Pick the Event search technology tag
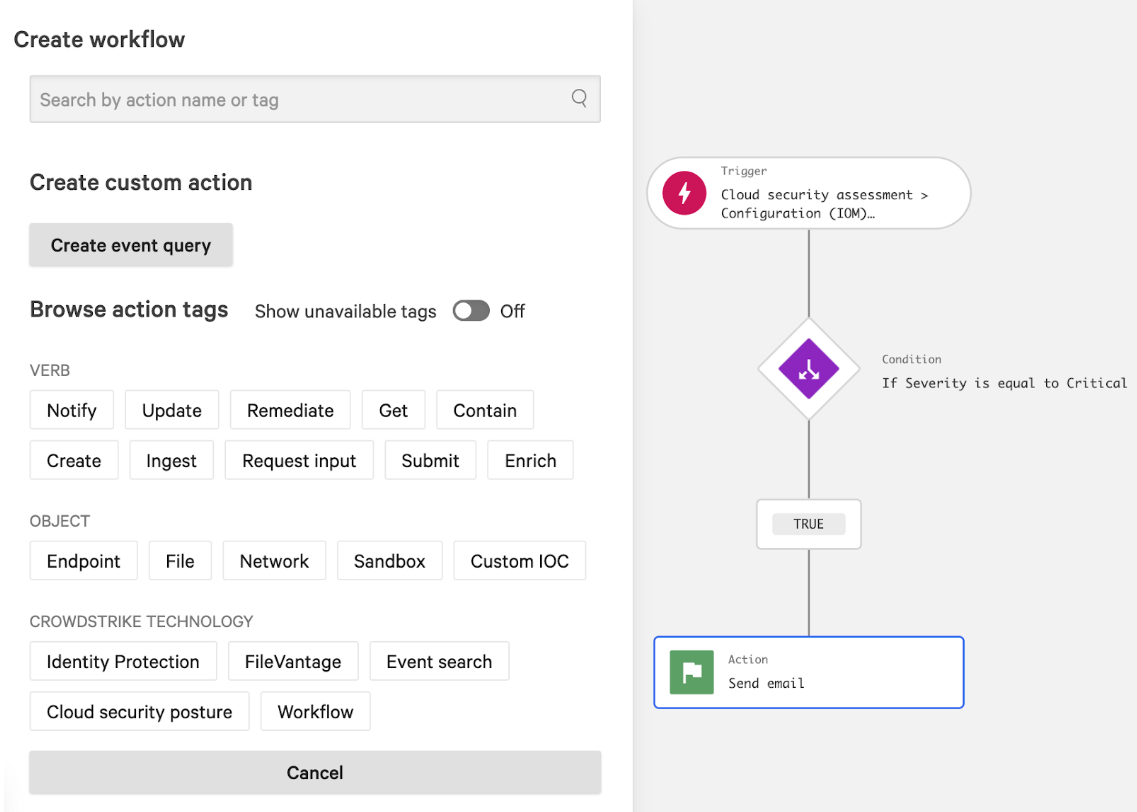The width and height of the screenshot is (1137, 812). pos(439,661)
